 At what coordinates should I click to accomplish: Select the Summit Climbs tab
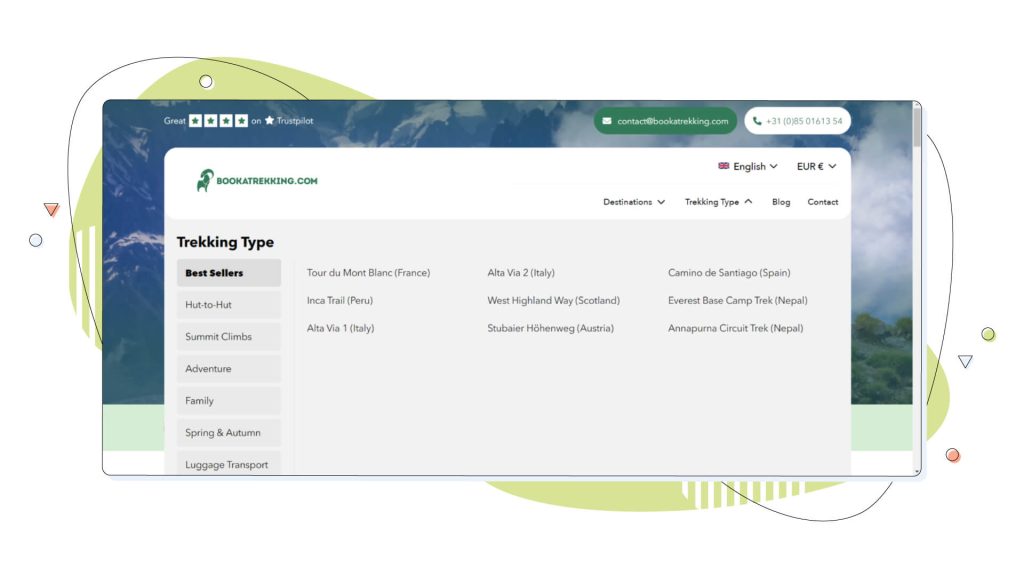pos(229,337)
